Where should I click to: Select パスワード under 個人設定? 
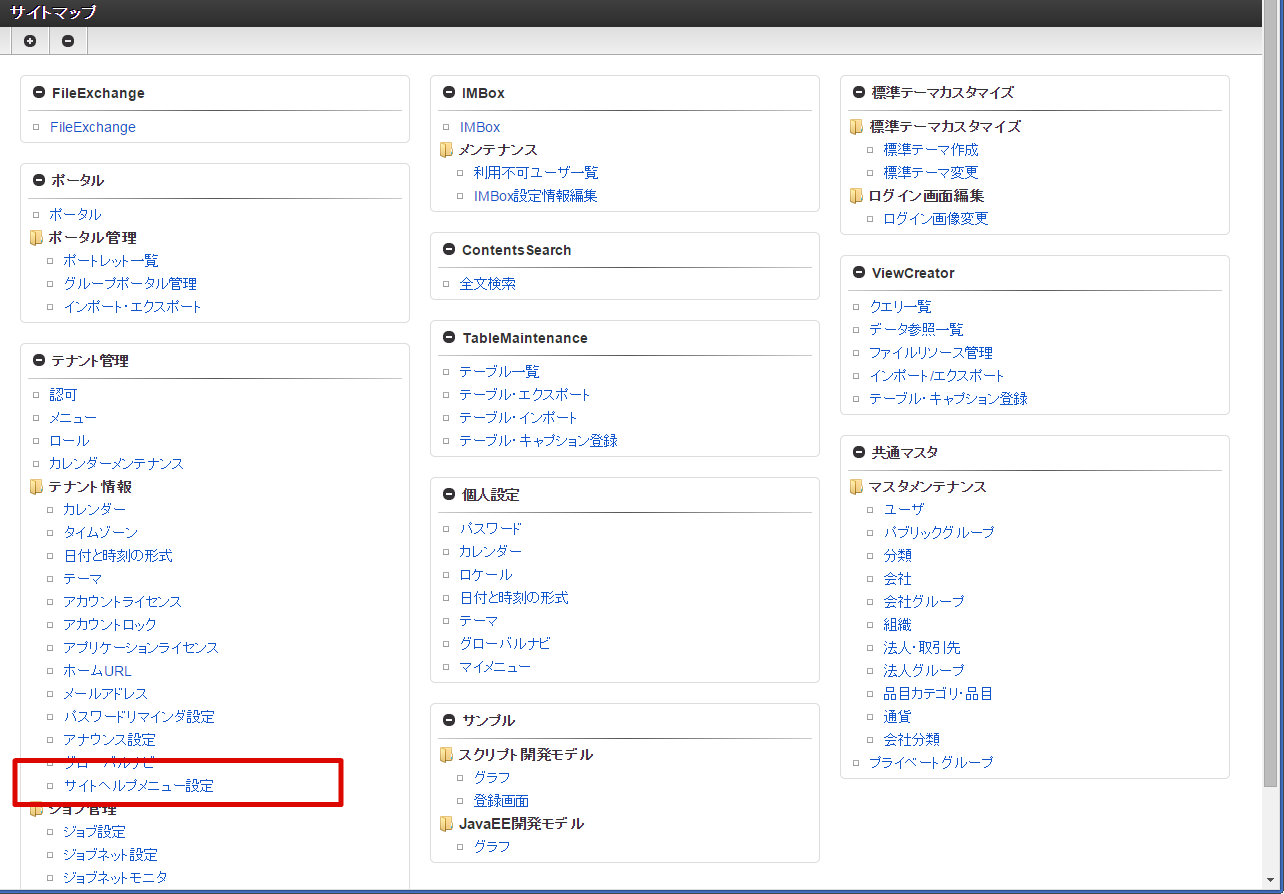490,529
